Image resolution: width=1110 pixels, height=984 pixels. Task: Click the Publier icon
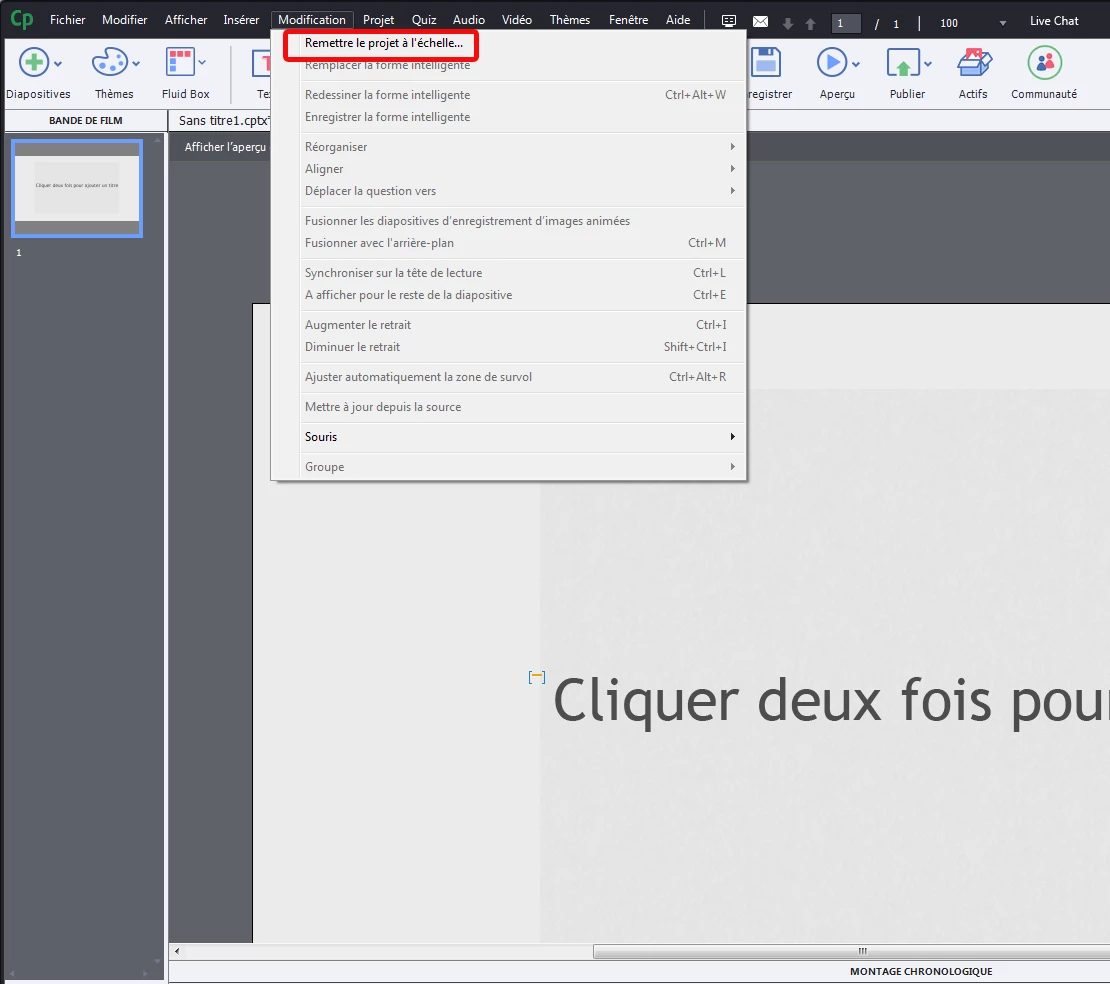(x=903, y=62)
